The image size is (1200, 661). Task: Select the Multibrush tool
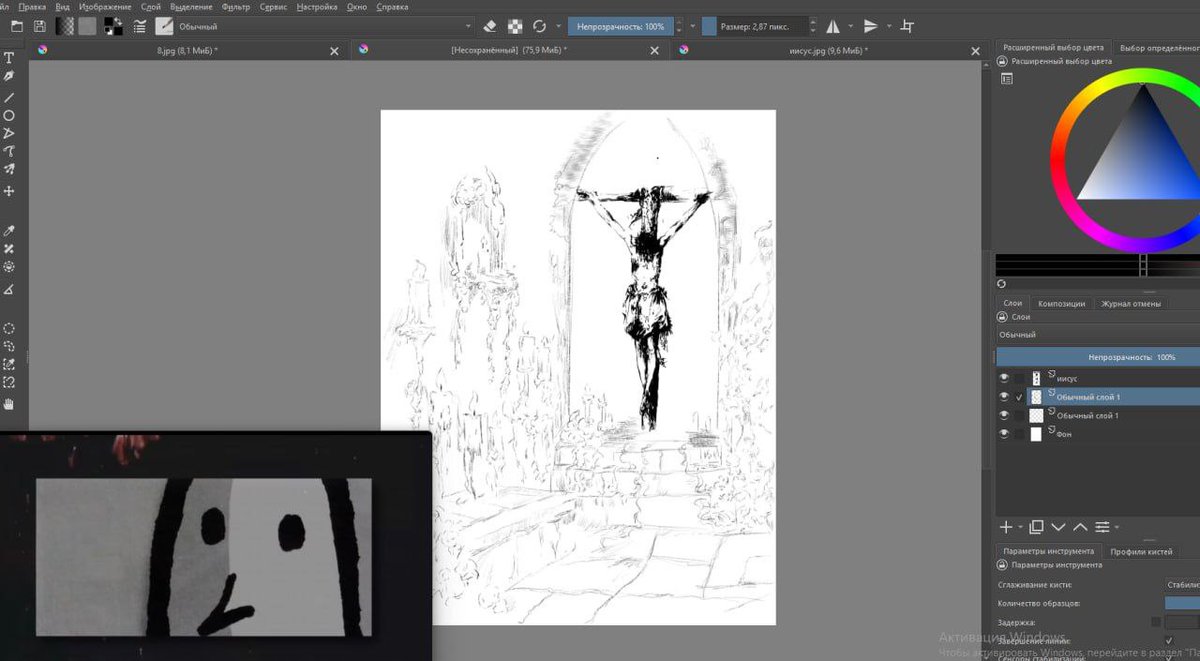[9, 170]
